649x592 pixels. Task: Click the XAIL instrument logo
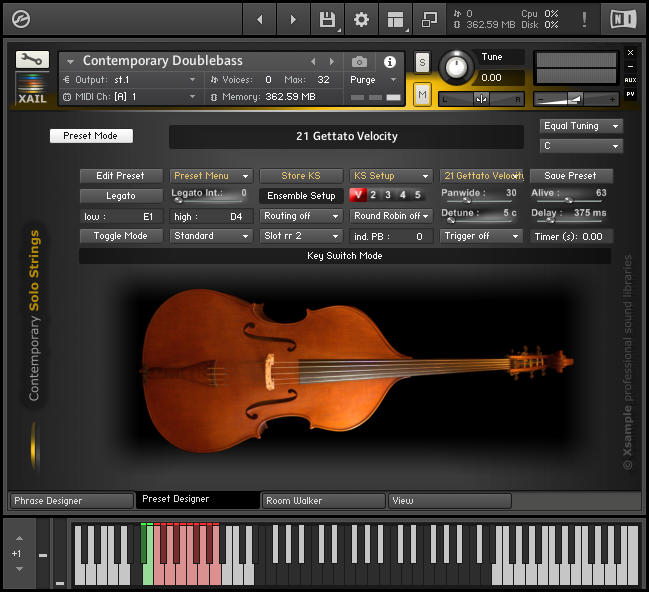(x=32, y=88)
